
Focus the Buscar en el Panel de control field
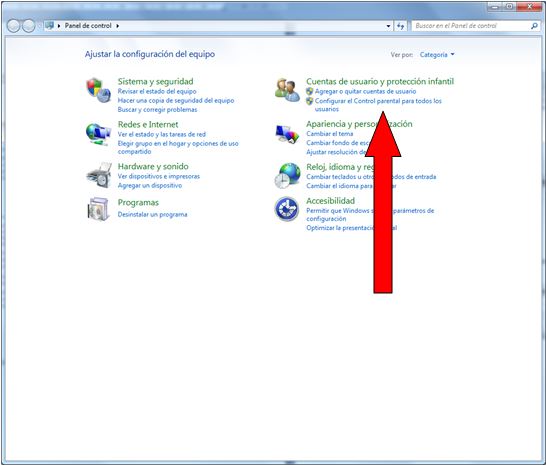[471, 26]
